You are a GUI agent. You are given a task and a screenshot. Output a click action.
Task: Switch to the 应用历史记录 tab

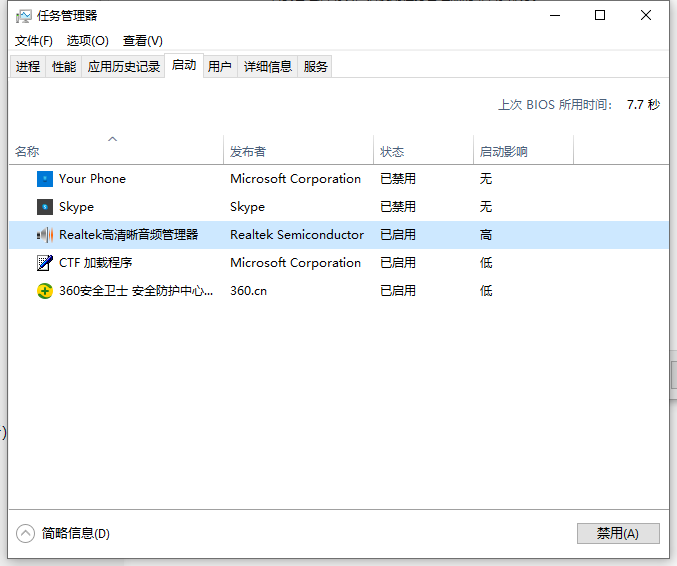(x=123, y=66)
